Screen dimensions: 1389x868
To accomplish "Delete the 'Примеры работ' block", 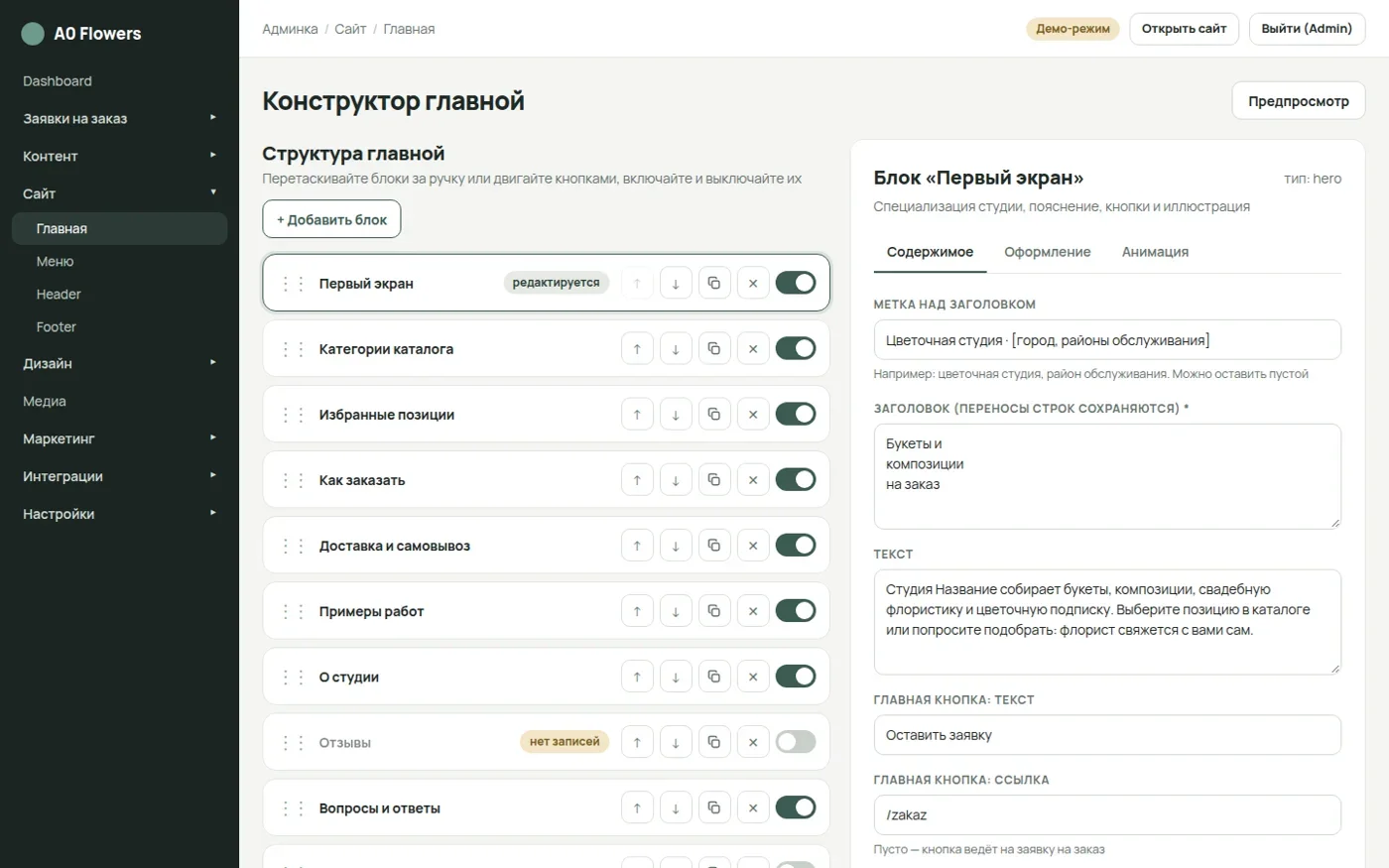I will click(753, 611).
